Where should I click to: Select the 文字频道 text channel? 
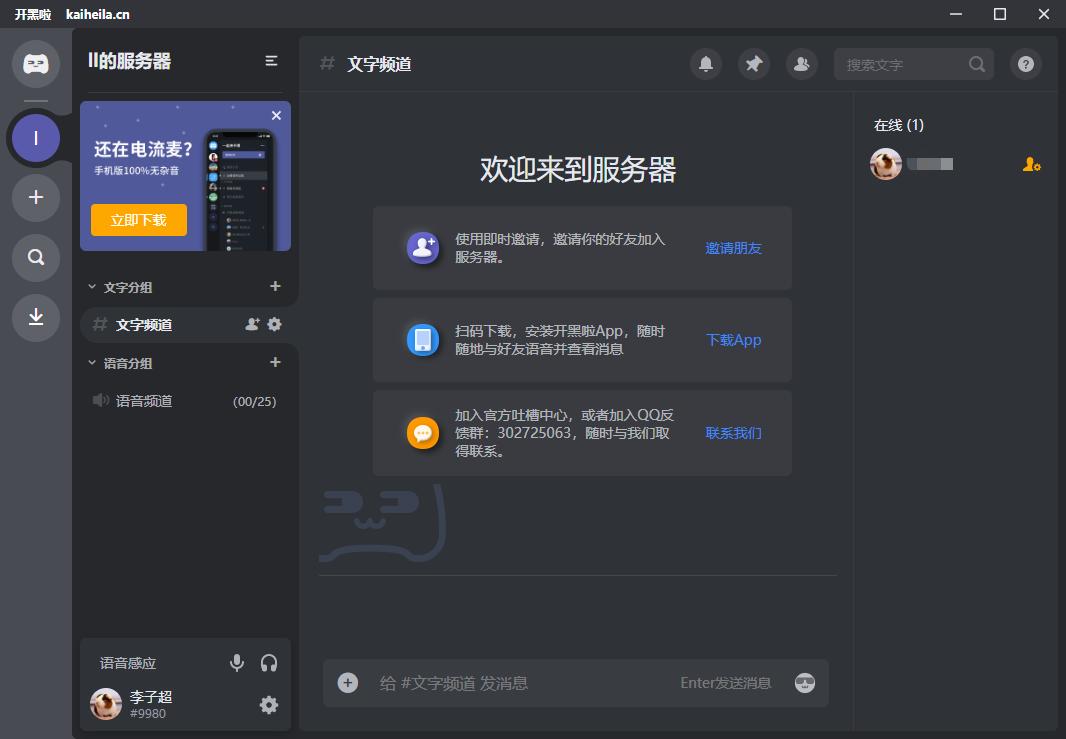point(144,325)
